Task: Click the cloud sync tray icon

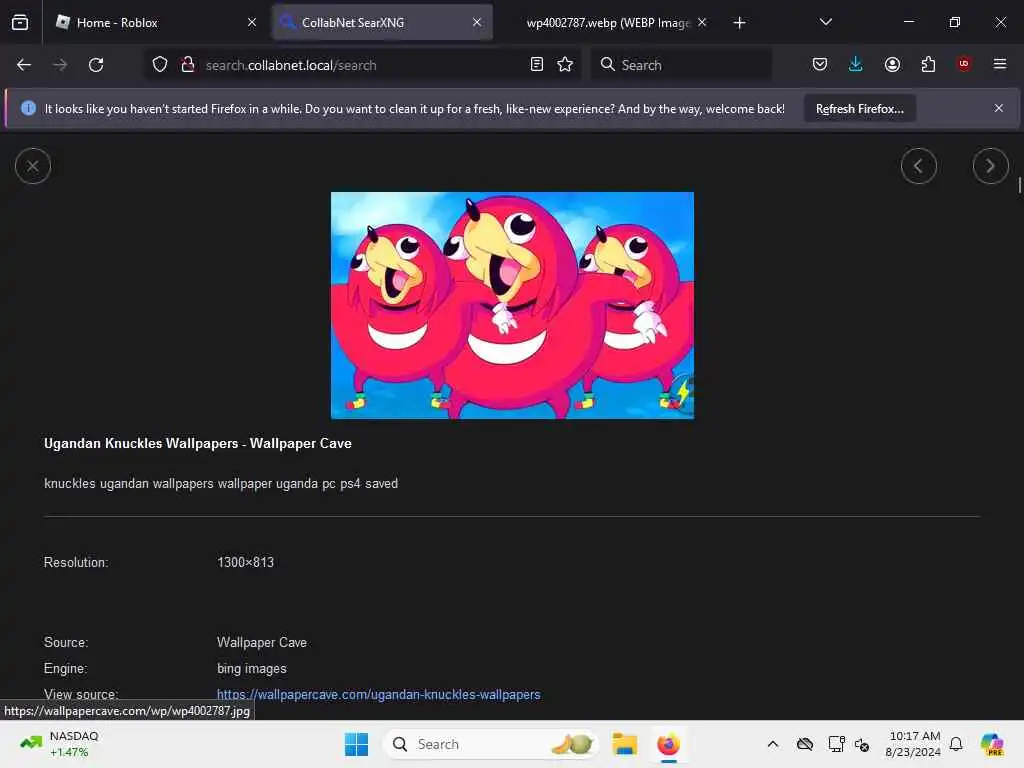Action: click(x=805, y=744)
